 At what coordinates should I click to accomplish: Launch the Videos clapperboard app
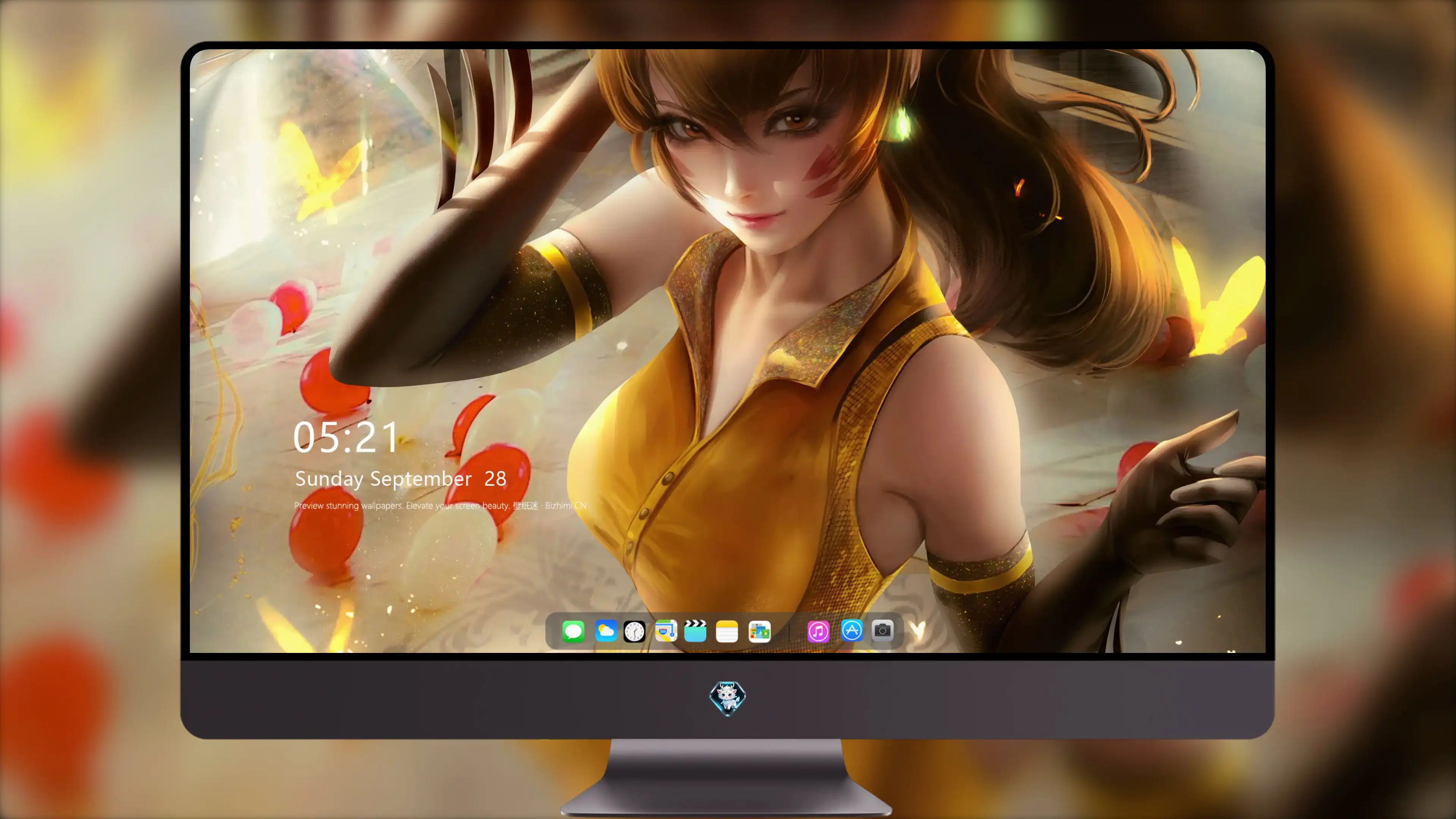pyautogui.click(x=695, y=631)
